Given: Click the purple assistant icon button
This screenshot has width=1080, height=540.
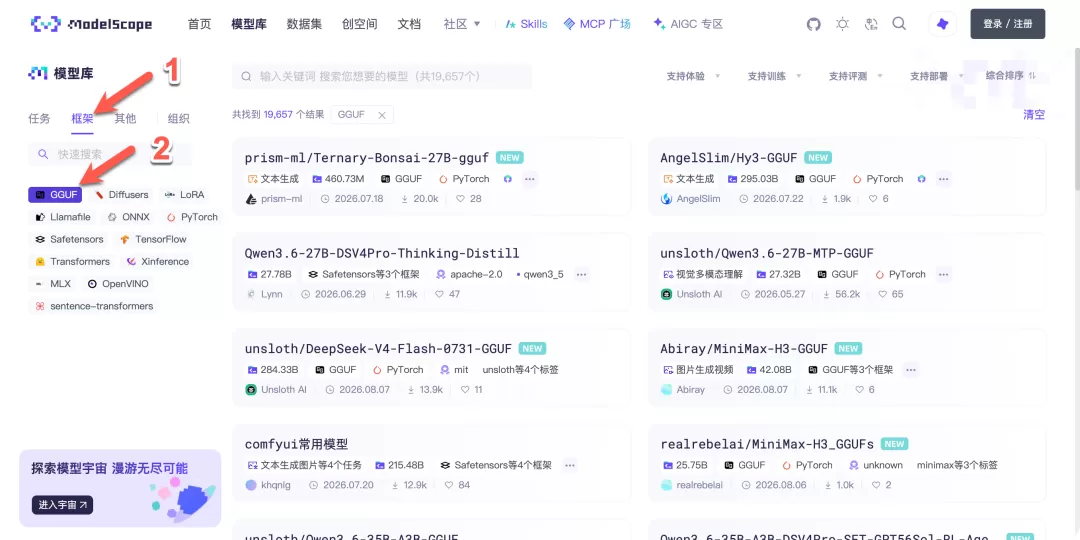Looking at the screenshot, I should pos(942,24).
